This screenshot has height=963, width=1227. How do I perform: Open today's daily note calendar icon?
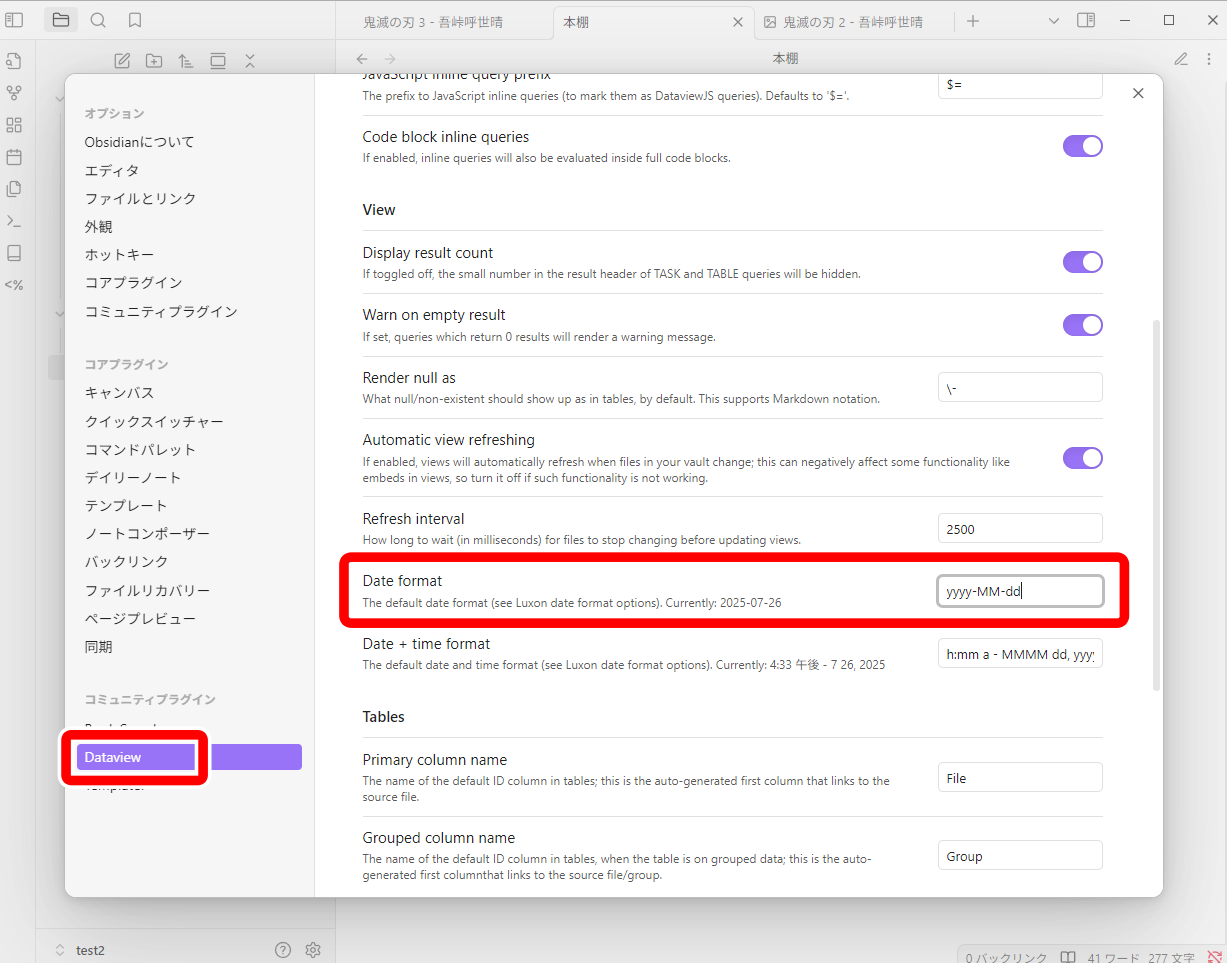pos(14,157)
